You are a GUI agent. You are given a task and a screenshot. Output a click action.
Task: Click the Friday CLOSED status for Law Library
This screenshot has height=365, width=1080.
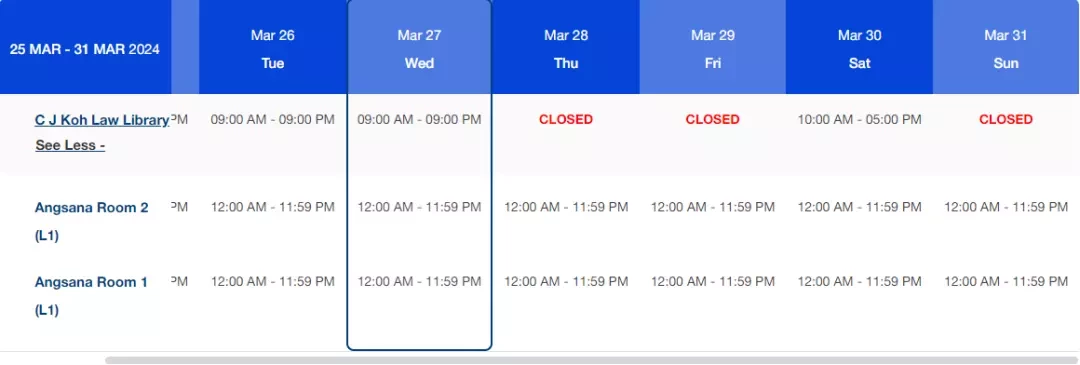click(x=713, y=119)
